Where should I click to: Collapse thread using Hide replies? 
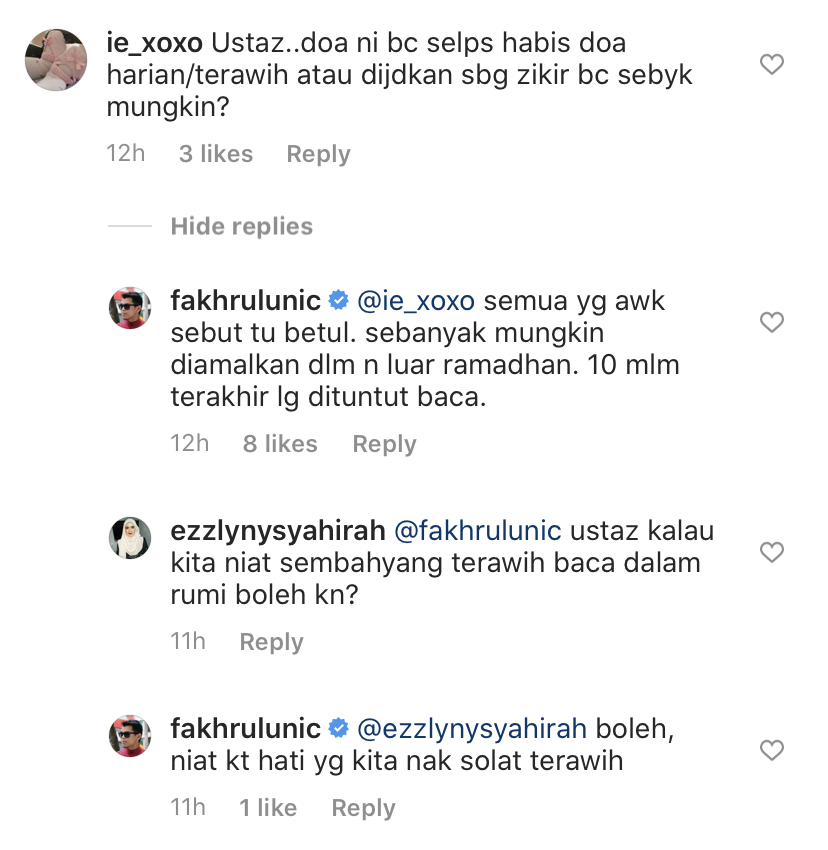coord(241,227)
